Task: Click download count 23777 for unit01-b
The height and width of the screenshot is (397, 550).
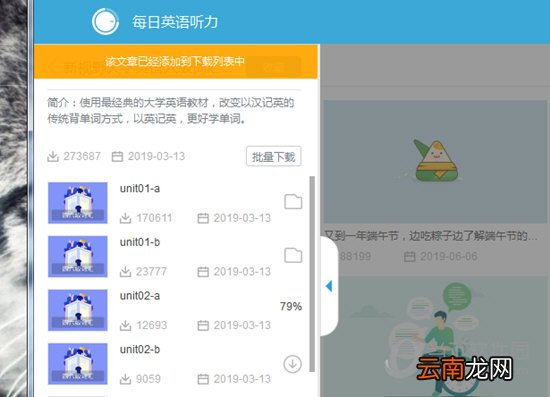Action: pyautogui.click(x=151, y=272)
